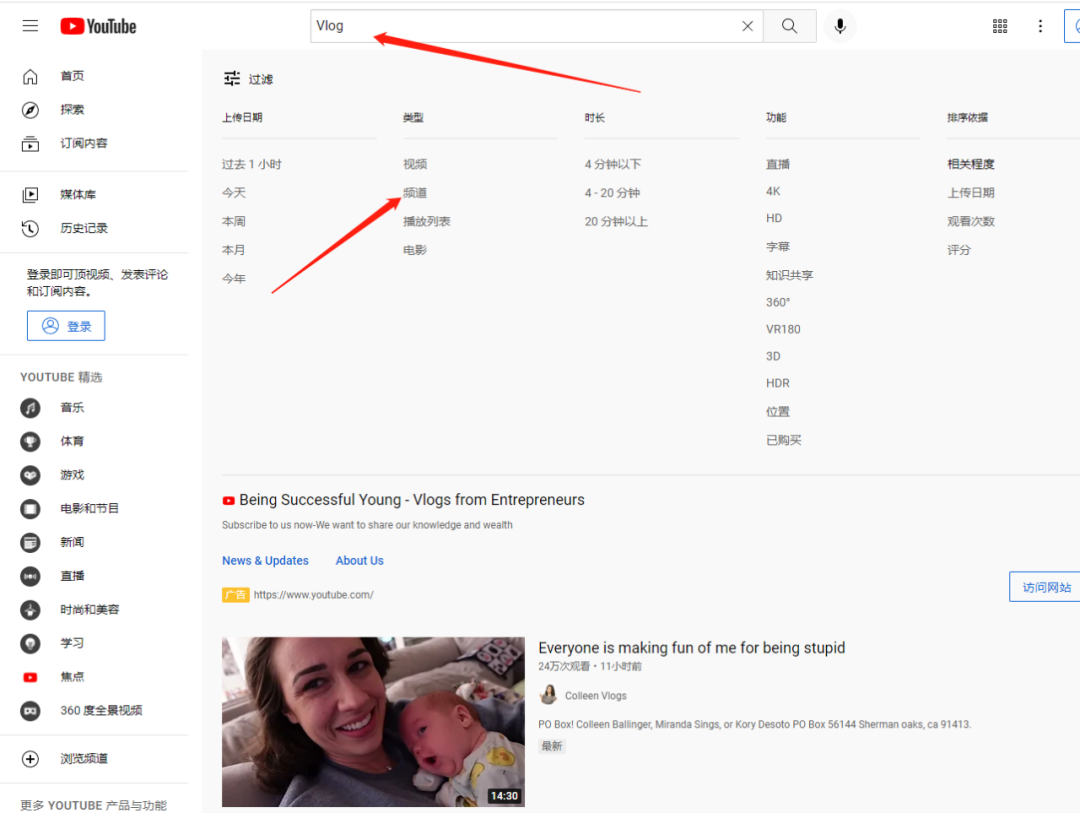
Task: Sort results by 观看次数
Action: [971, 221]
